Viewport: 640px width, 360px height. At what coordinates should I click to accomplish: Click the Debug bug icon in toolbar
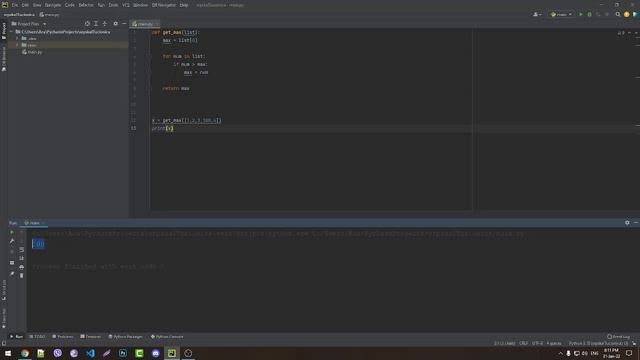(589, 14)
